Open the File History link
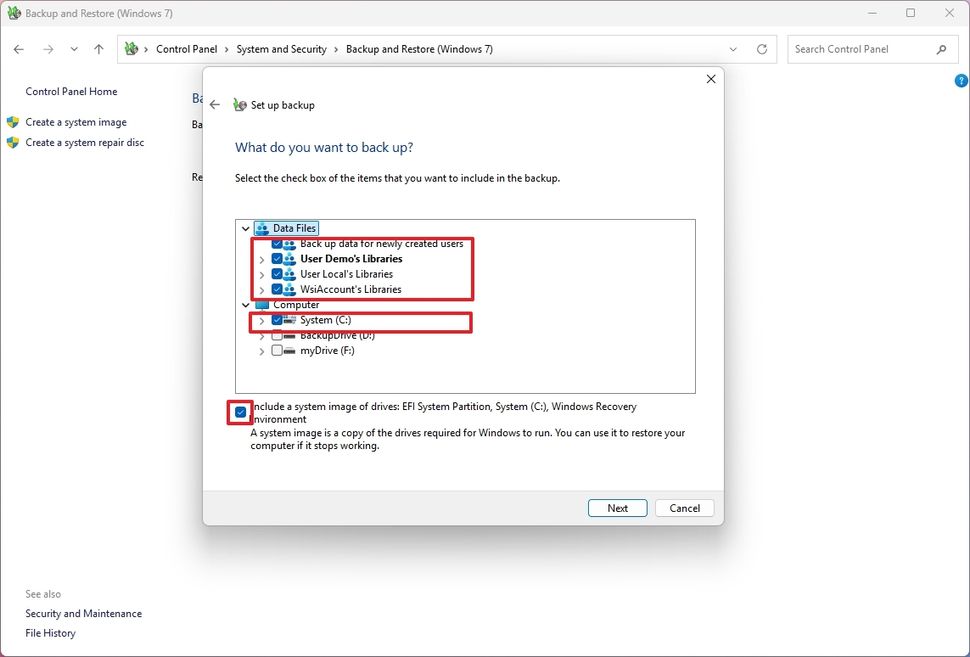This screenshot has height=657, width=970. [x=50, y=632]
